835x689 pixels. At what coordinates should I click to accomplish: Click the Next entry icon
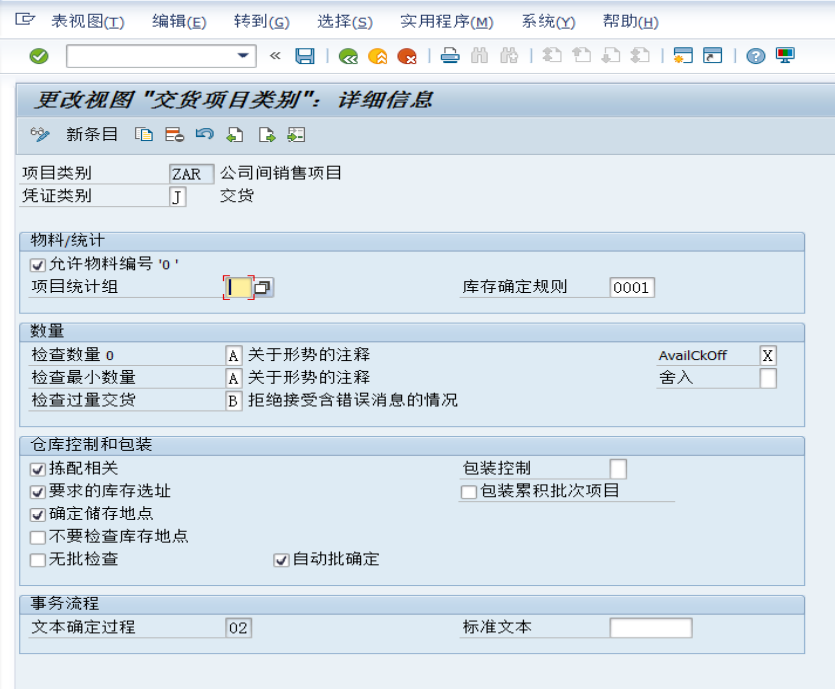tap(267, 135)
